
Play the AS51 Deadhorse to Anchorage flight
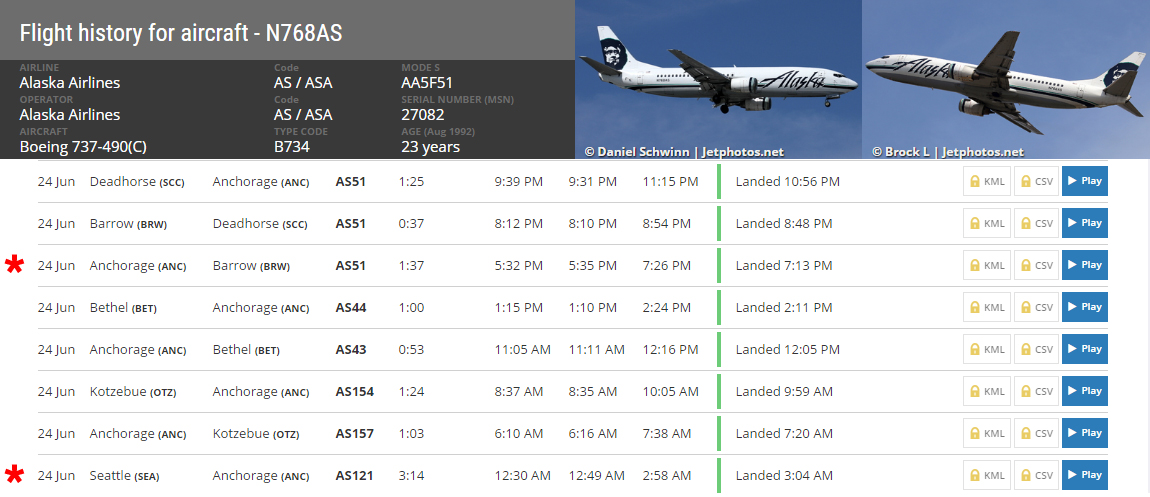coord(1085,181)
